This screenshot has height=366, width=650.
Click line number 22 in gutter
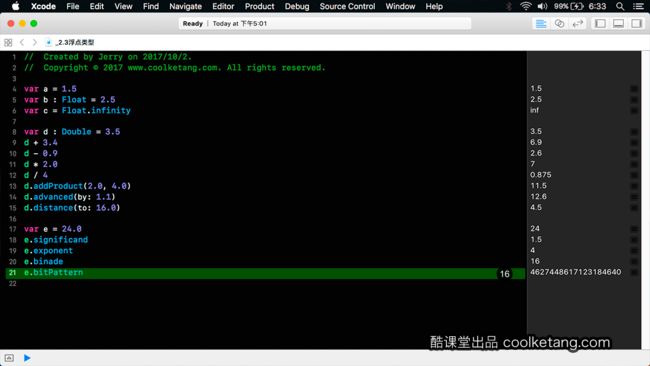pos(12,284)
